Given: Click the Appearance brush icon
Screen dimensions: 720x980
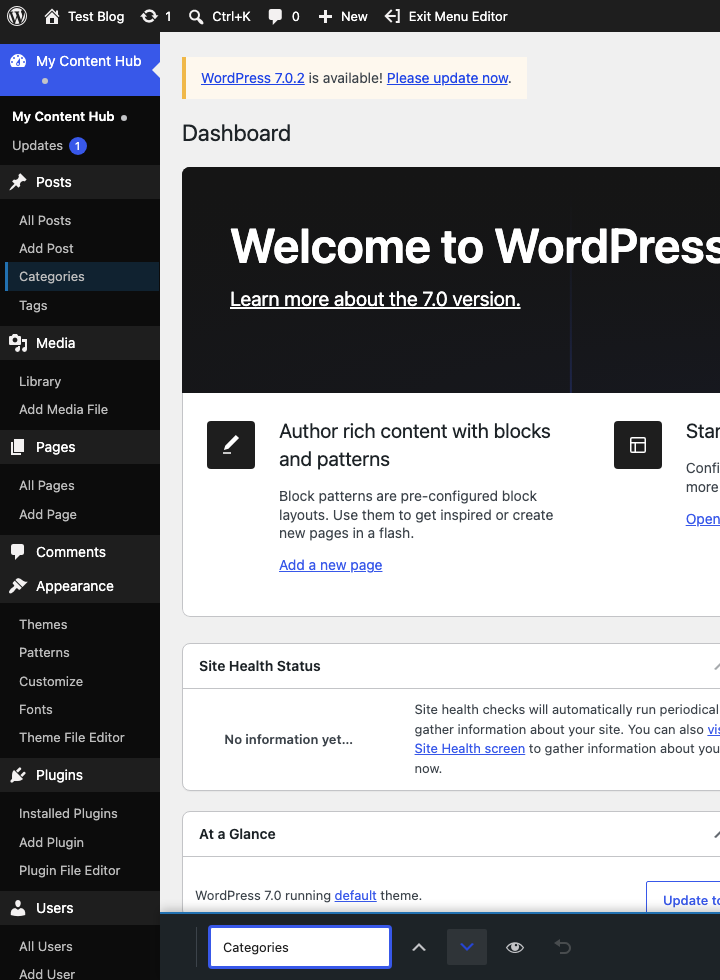Looking at the screenshot, I should [x=18, y=586].
